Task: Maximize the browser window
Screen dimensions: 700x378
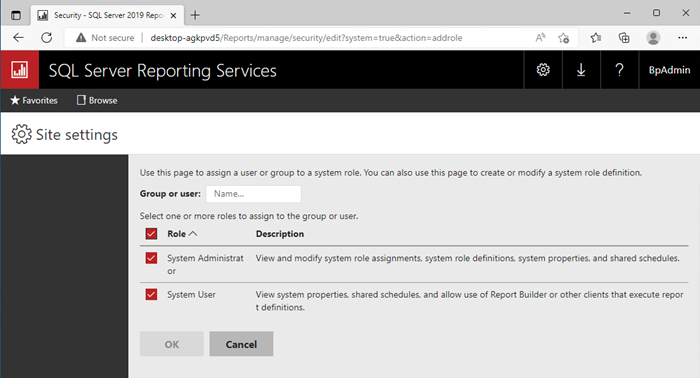Action: (x=656, y=13)
